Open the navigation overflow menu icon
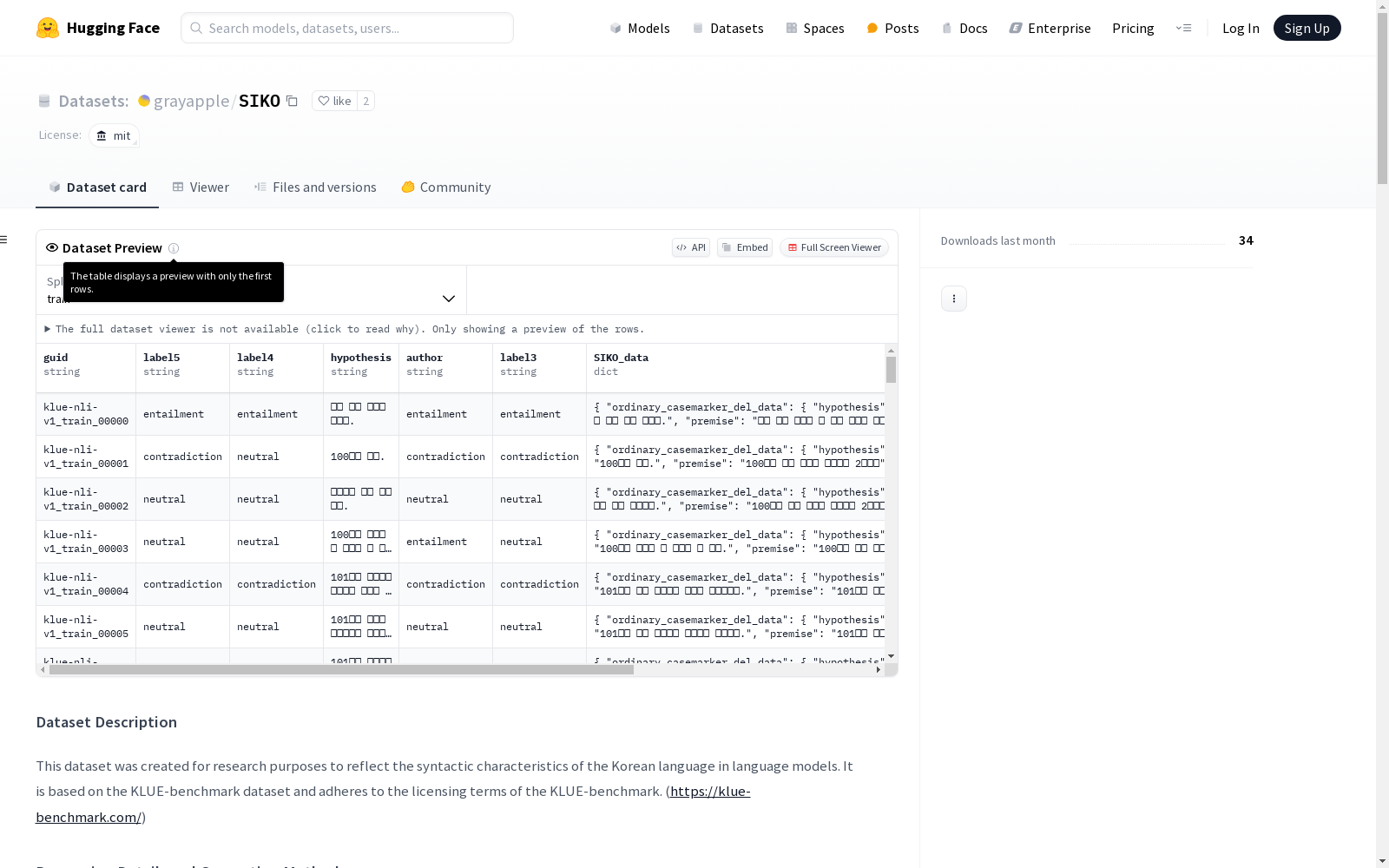The image size is (1389, 868). 1183,28
